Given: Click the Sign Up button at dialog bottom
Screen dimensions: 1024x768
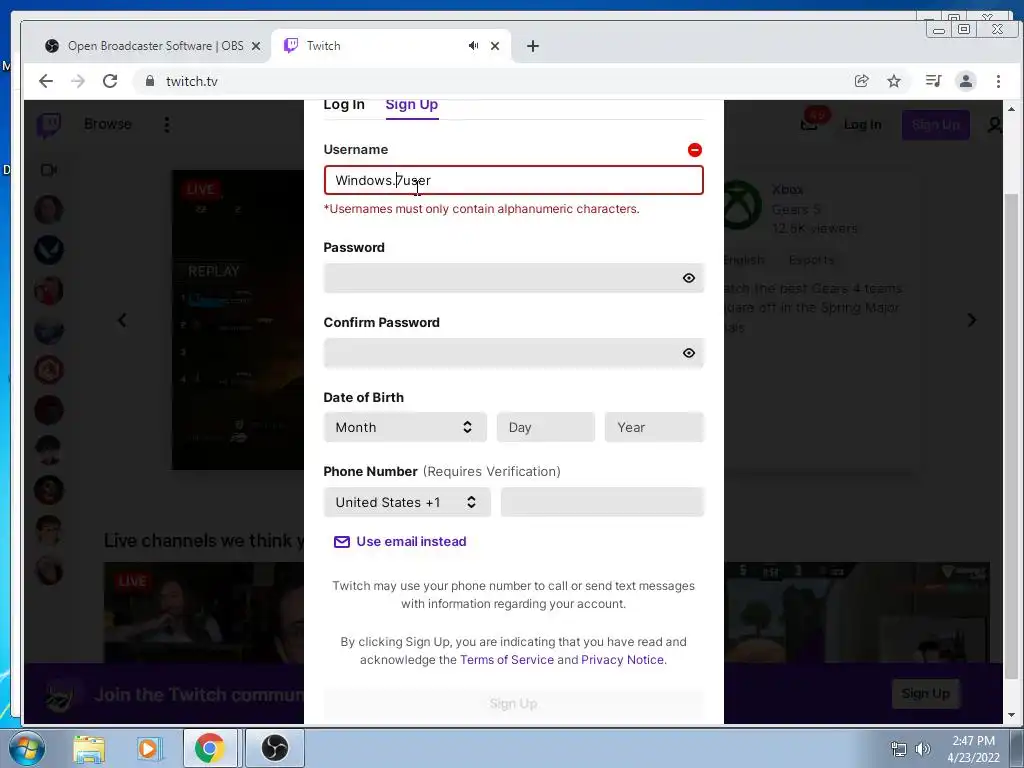Looking at the screenshot, I should click(x=513, y=703).
